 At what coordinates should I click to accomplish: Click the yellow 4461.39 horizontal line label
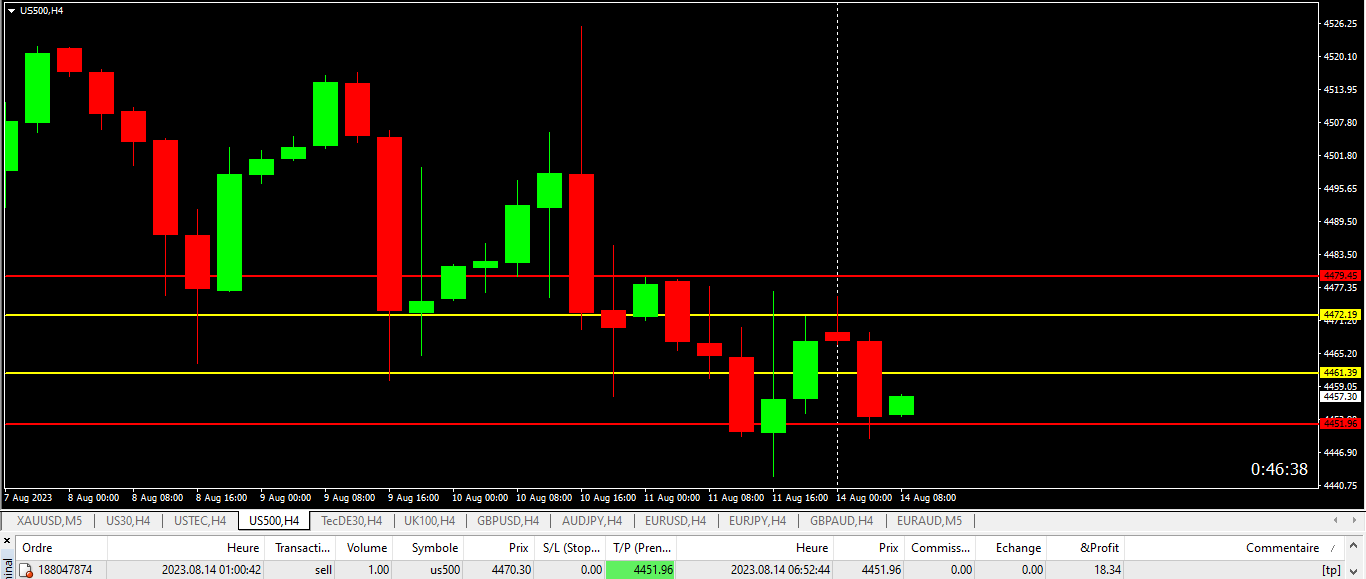(x=1341, y=372)
